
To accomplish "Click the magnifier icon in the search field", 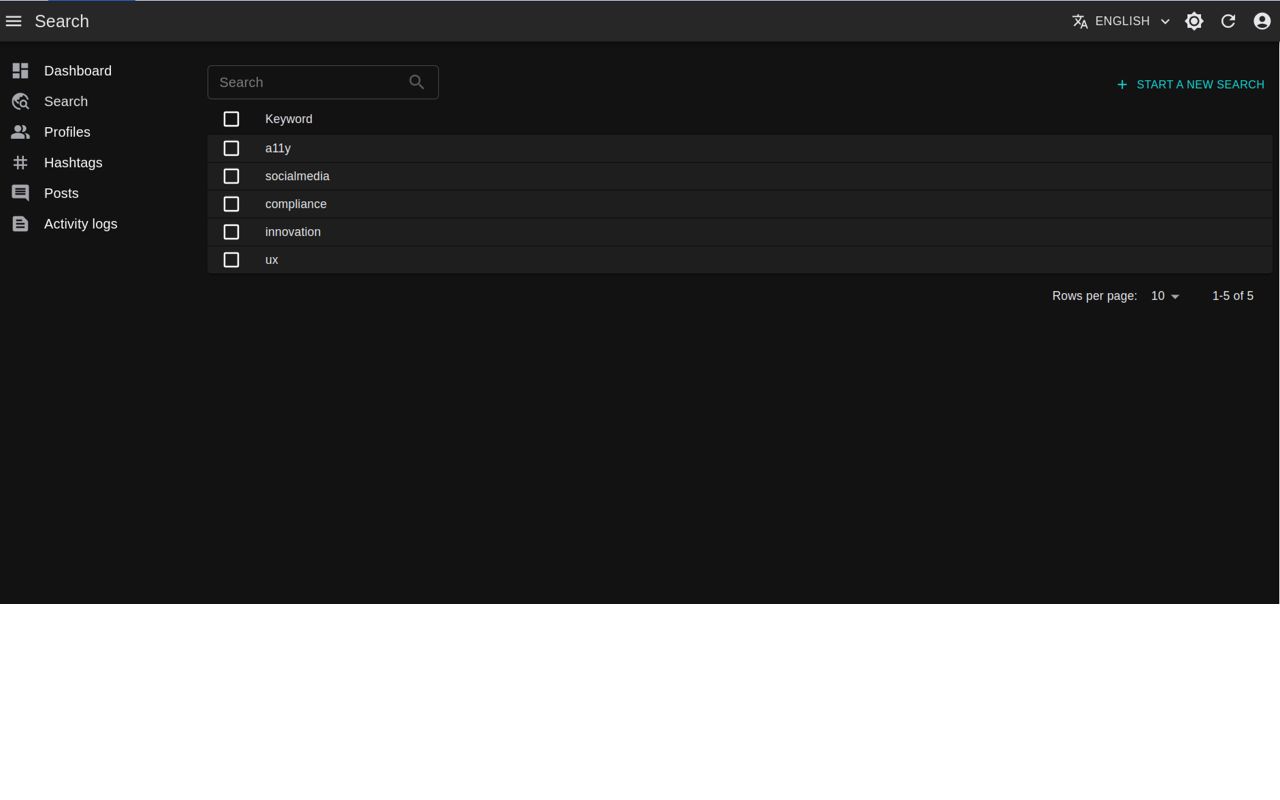I will point(416,81).
